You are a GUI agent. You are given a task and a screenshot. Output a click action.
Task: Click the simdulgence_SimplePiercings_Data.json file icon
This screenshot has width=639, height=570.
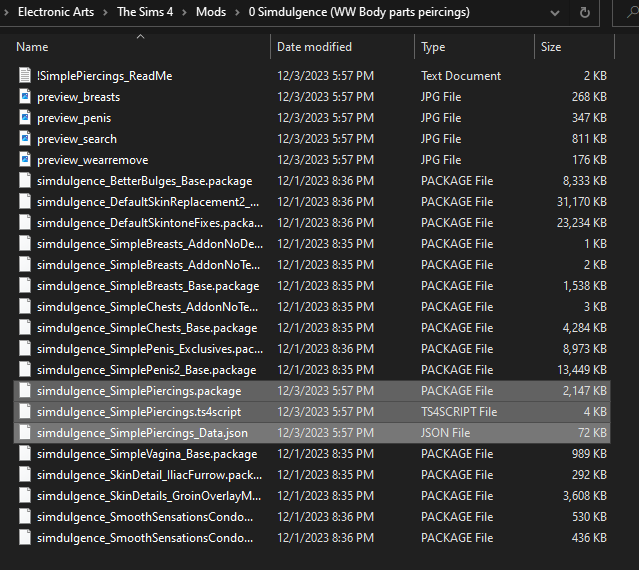point(25,433)
